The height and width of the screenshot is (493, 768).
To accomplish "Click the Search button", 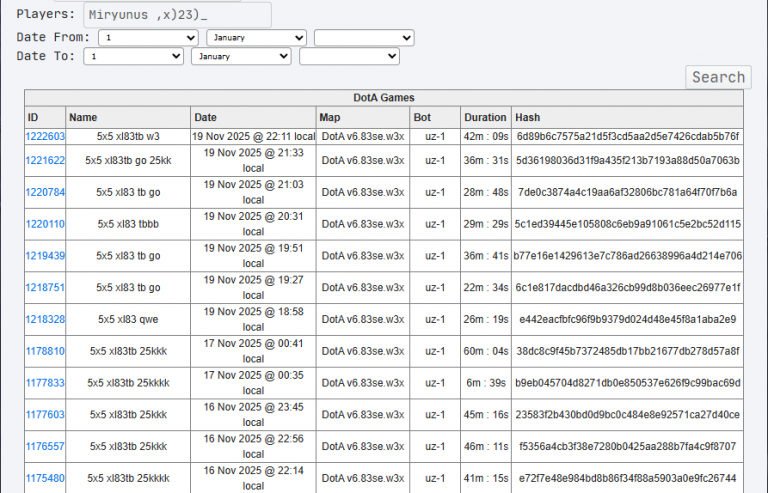I will coord(719,77).
